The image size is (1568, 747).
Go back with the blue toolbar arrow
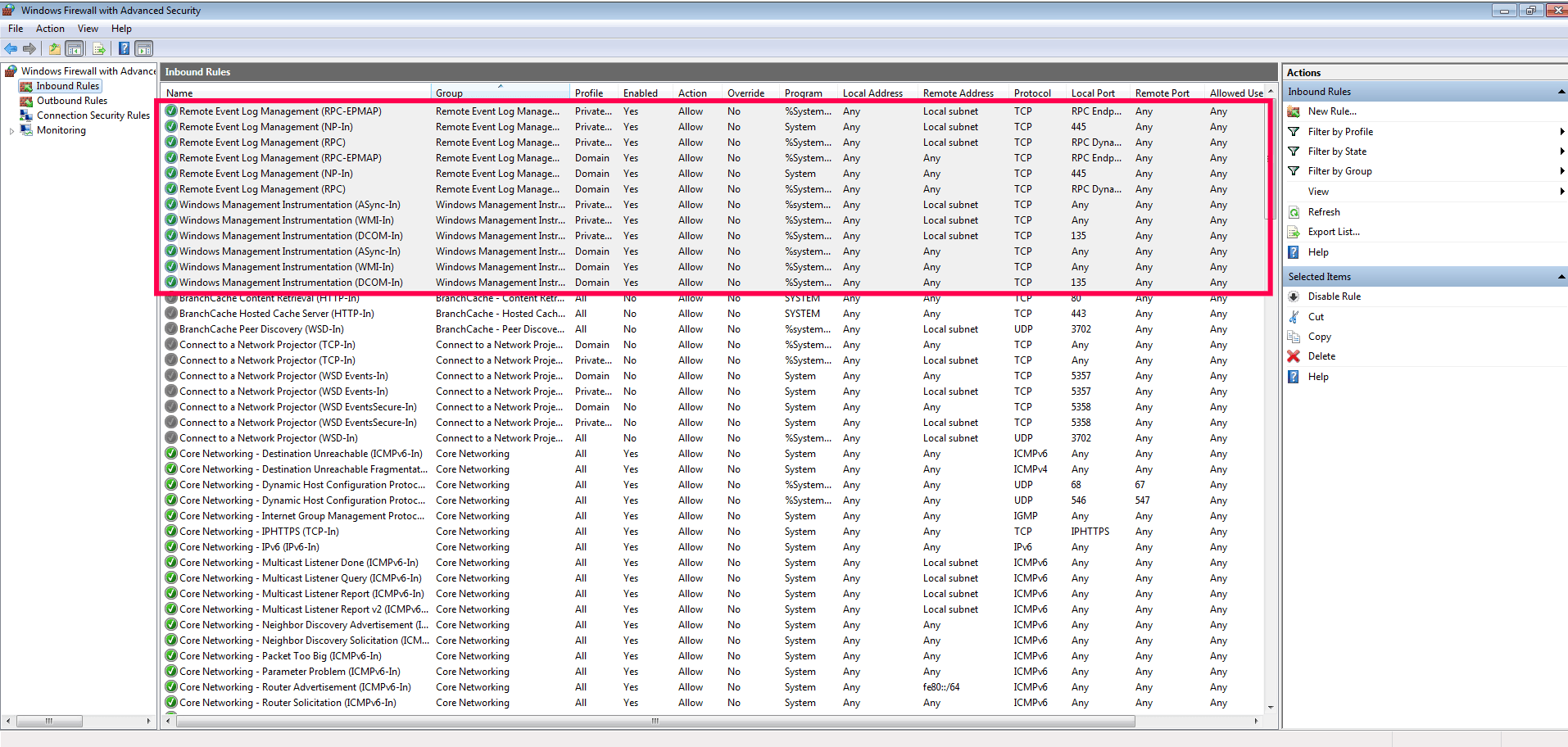click(x=11, y=49)
